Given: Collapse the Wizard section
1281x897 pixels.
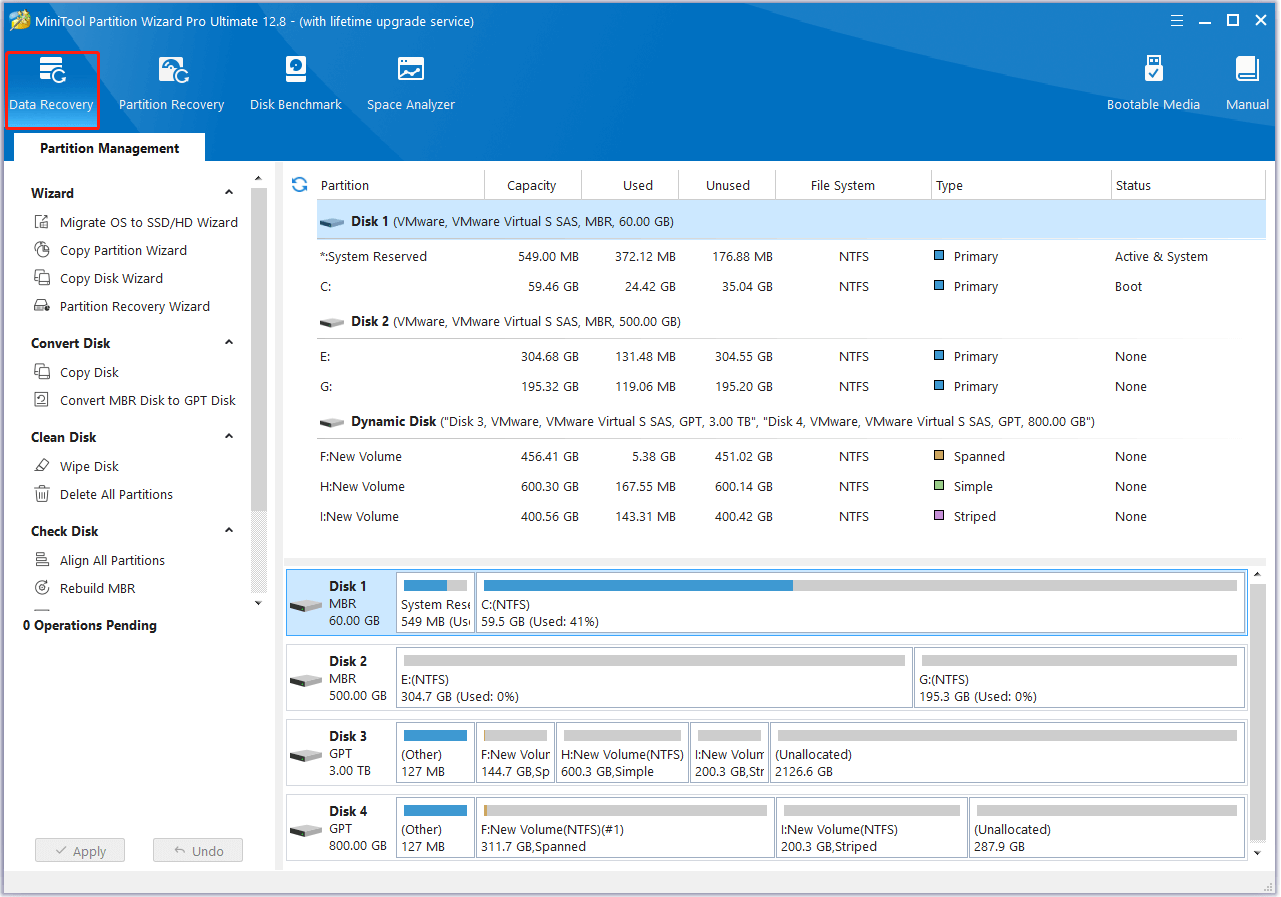Looking at the screenshot, I should [229, 193].
